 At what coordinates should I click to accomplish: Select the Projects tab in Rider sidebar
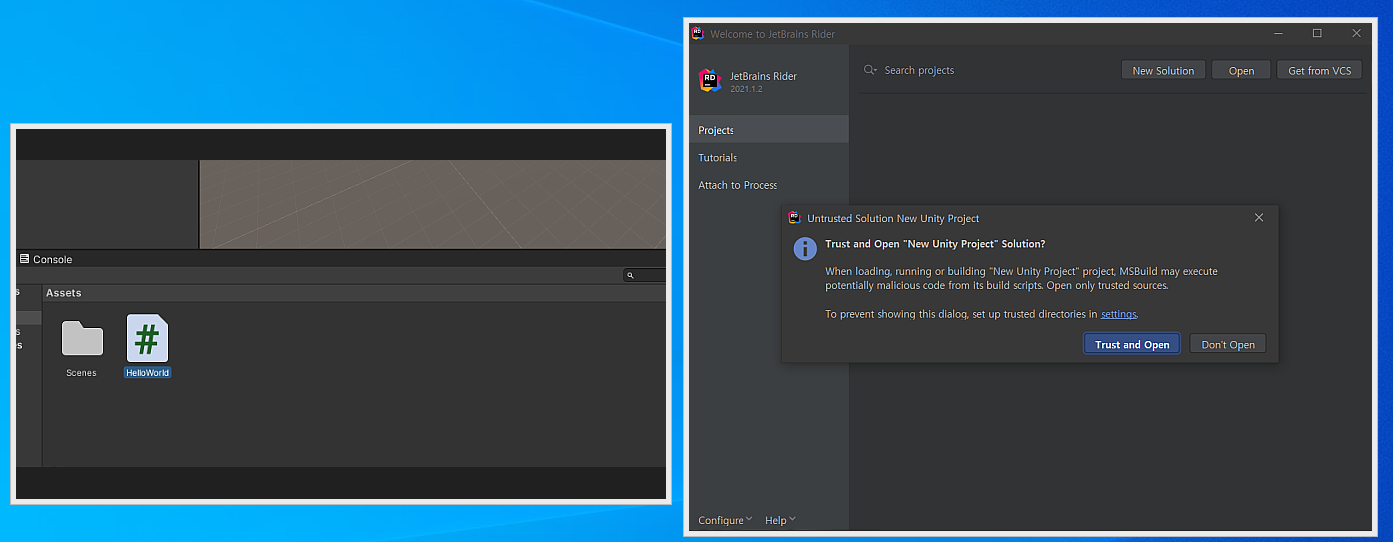(x=769, y=130)
